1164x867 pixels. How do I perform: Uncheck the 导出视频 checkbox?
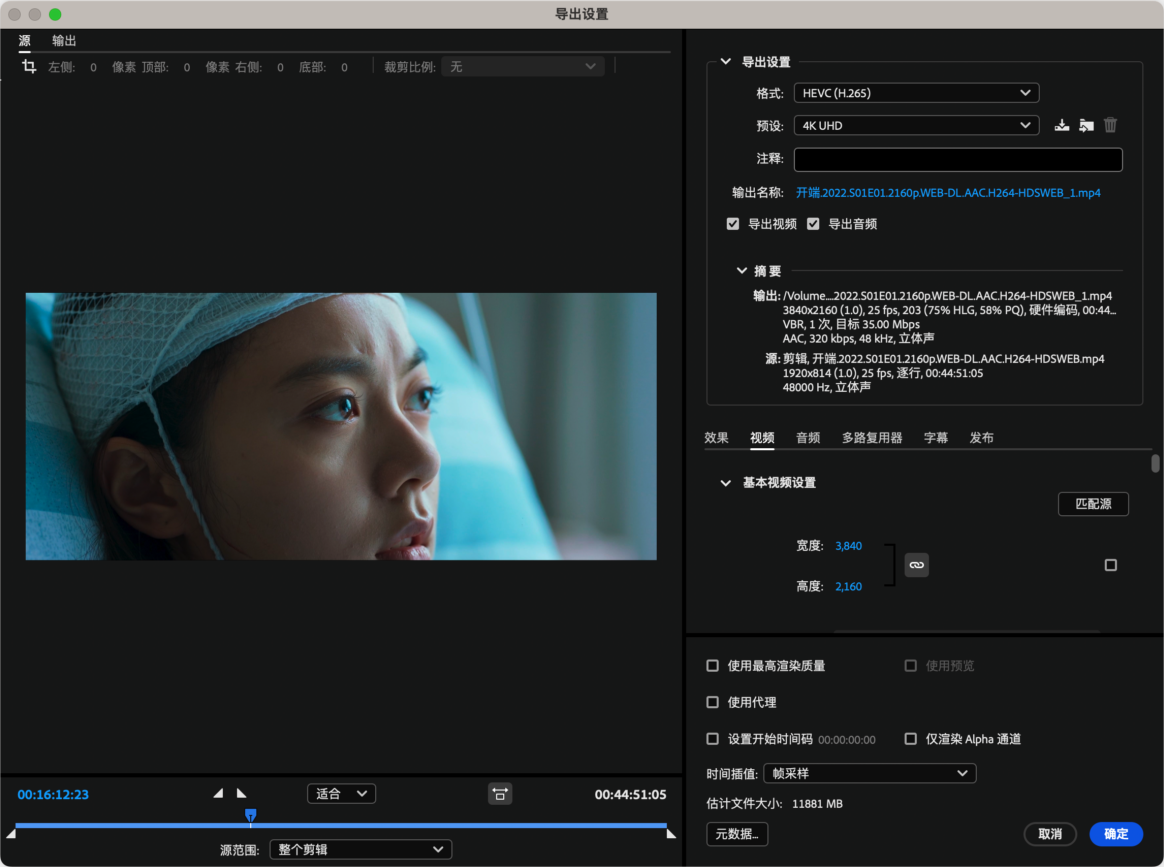733,224
